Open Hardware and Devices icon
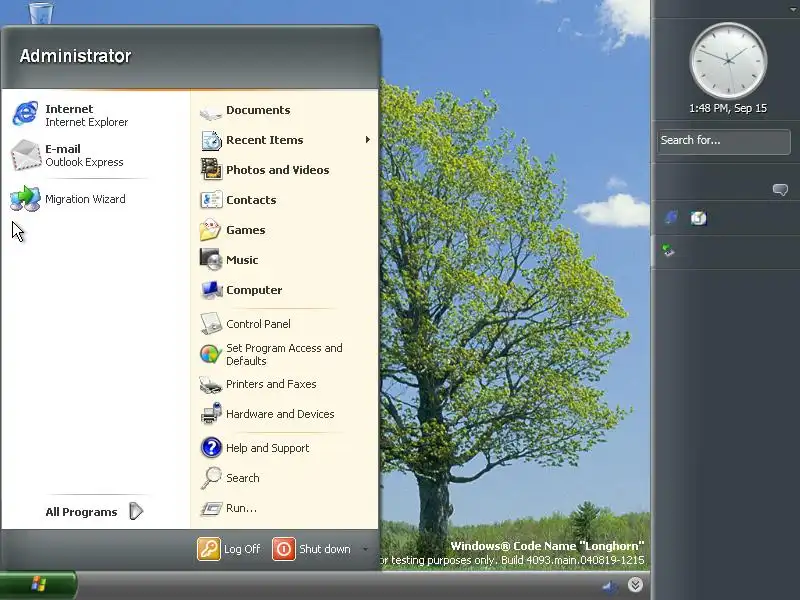800x600 pixels. tap(211, 414)
